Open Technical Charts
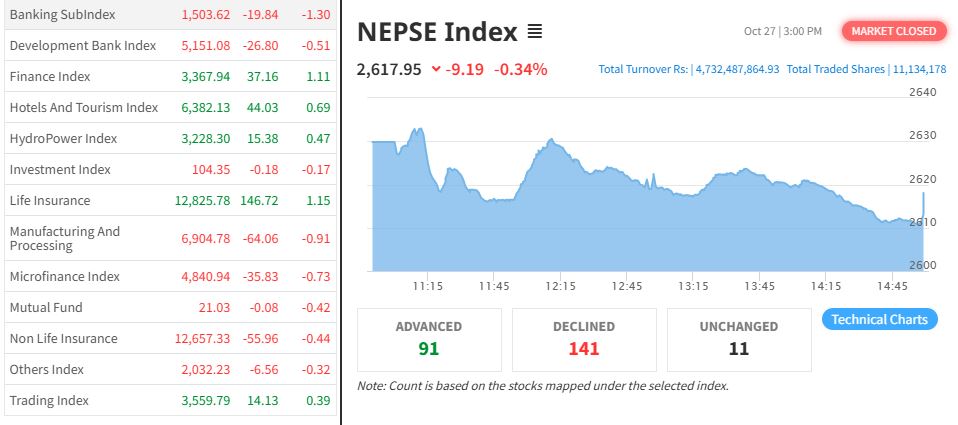This screenshot has height=425, width=958. [880, 319]
